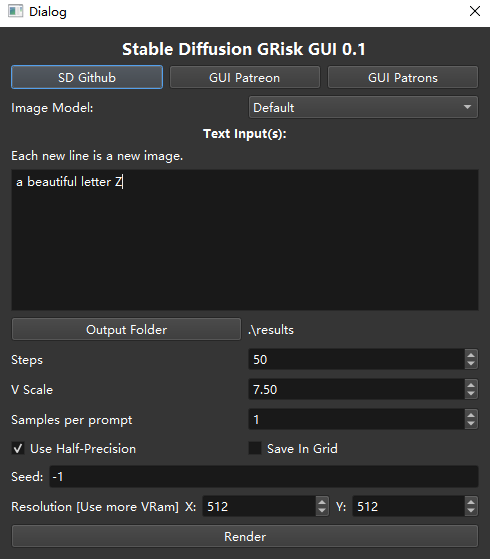This screenshot has width=490, height=559.
Task: Click inside the text prompt input area
Action: click(x=245, y=240)
